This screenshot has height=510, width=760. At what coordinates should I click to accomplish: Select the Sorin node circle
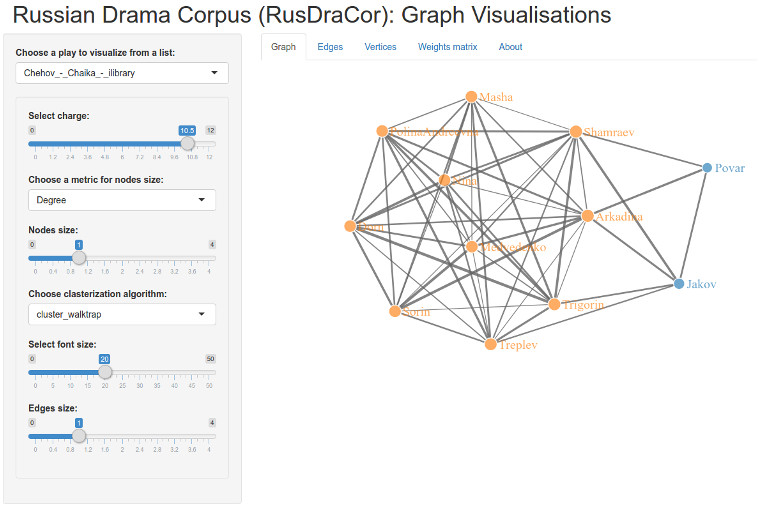[x=395, y=311]
